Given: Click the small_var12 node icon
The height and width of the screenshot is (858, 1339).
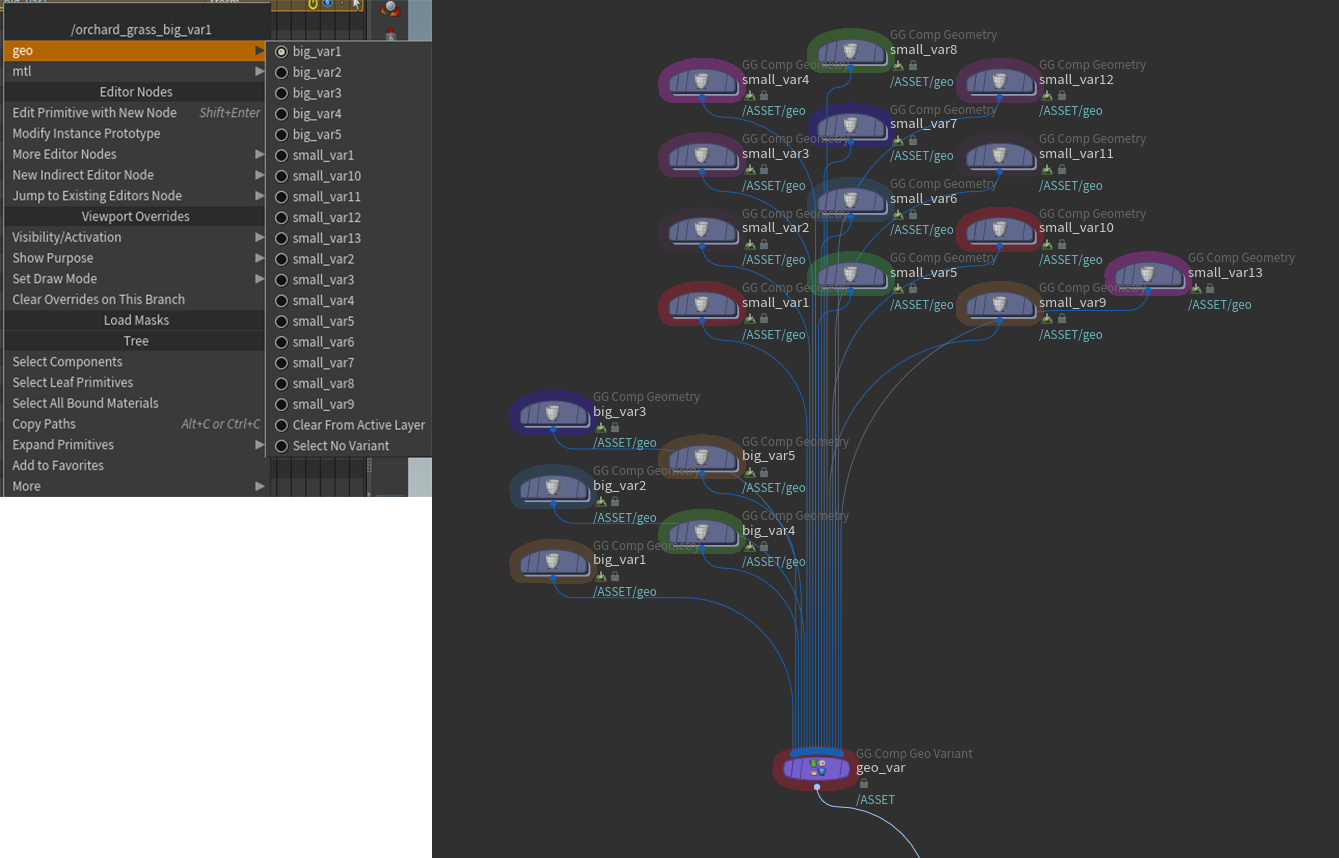Looking at the screenshot, I should click(998, 81).
